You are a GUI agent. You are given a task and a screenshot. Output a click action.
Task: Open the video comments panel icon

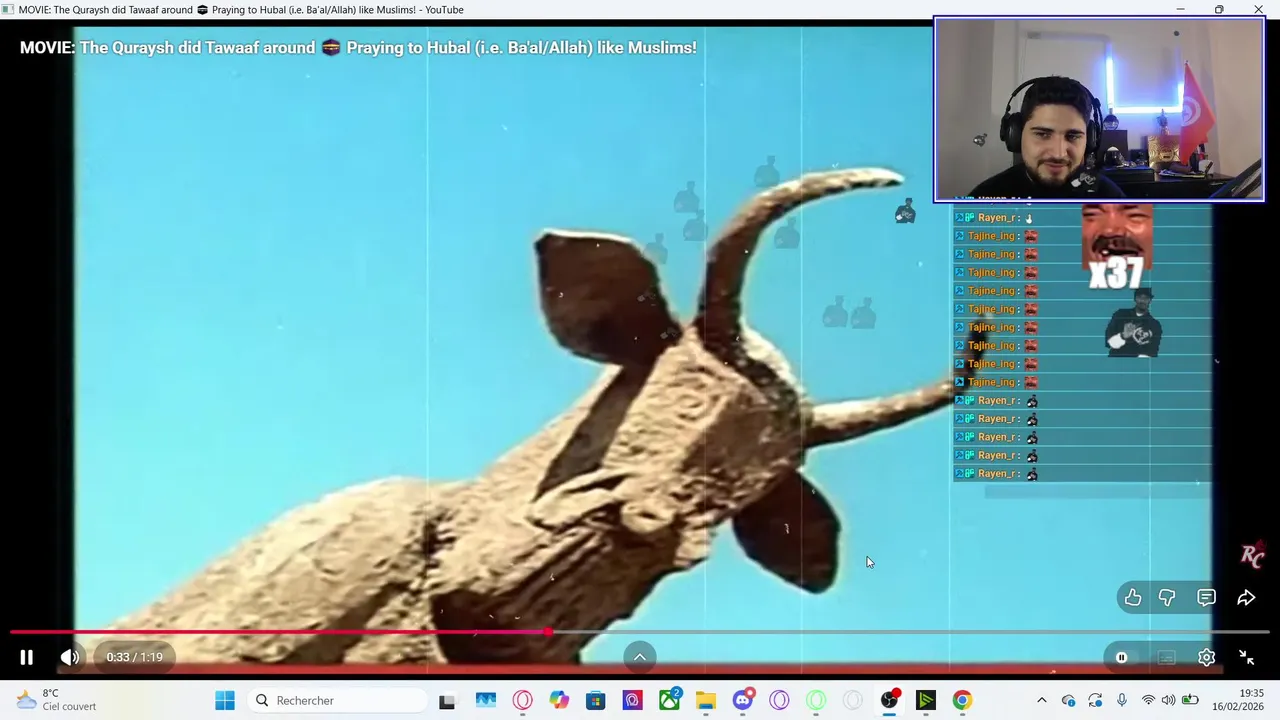(x=1206, y=597)
